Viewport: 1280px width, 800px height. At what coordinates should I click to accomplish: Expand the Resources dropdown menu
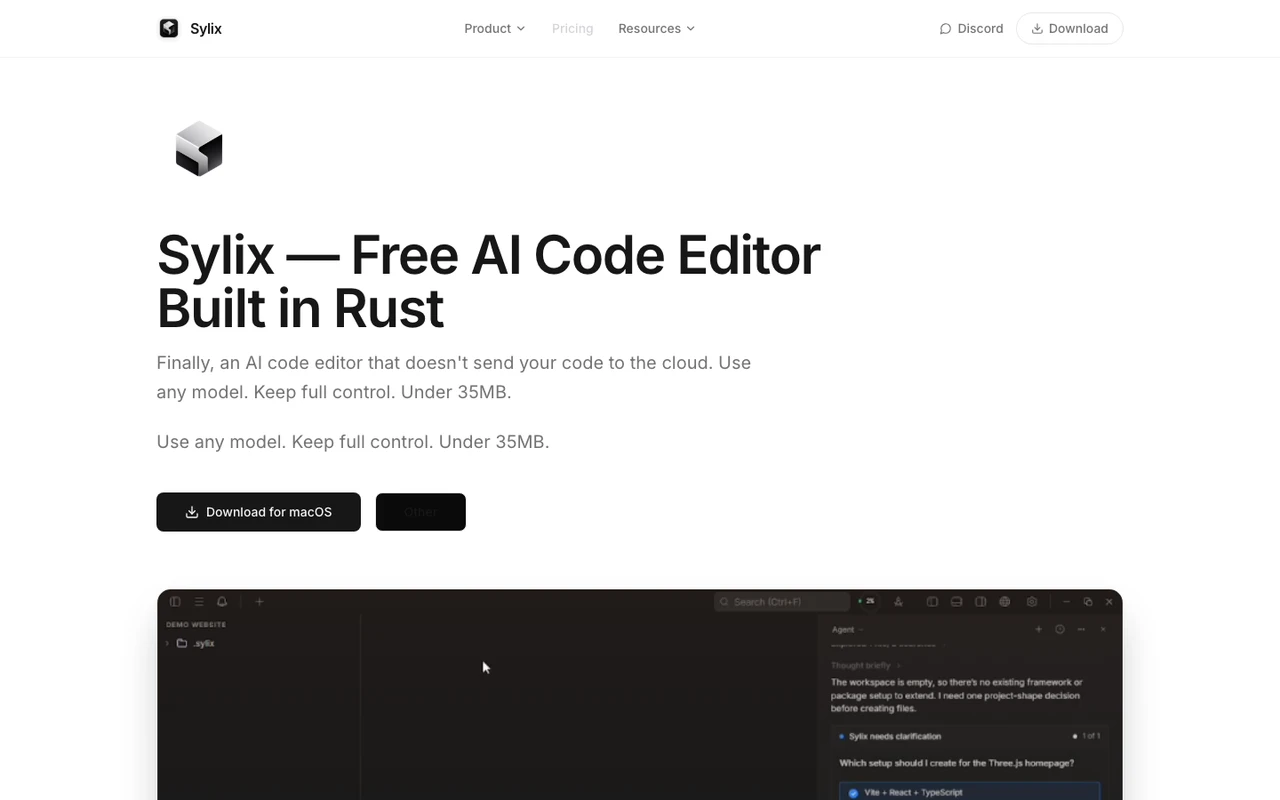(x=656, y=28)
